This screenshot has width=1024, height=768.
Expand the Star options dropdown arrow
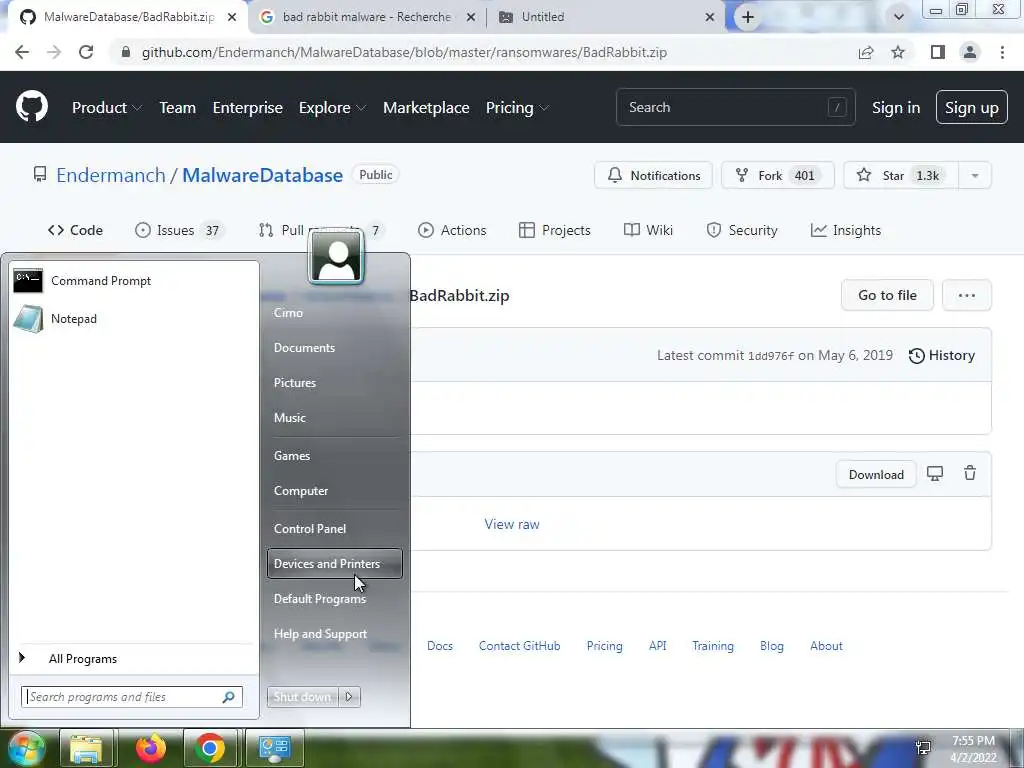(974, 175)
